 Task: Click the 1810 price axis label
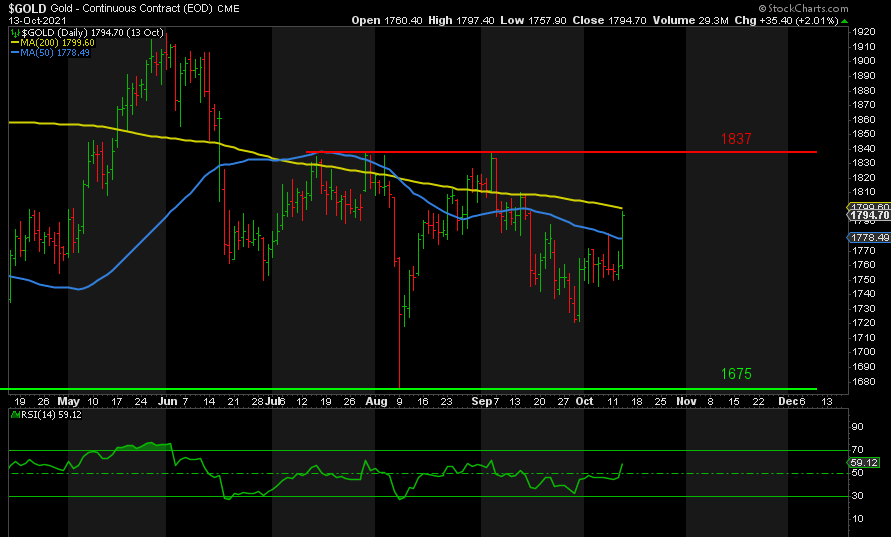pos(864,192)
